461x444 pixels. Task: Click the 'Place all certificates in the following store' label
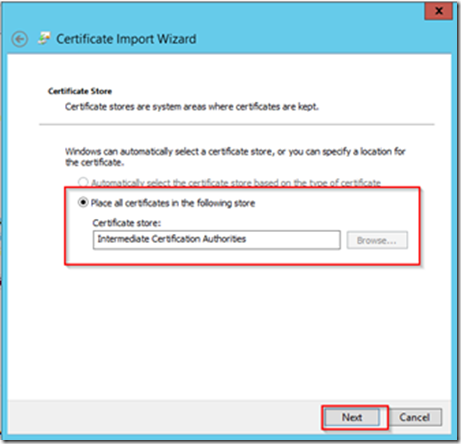tap(173, 203)
